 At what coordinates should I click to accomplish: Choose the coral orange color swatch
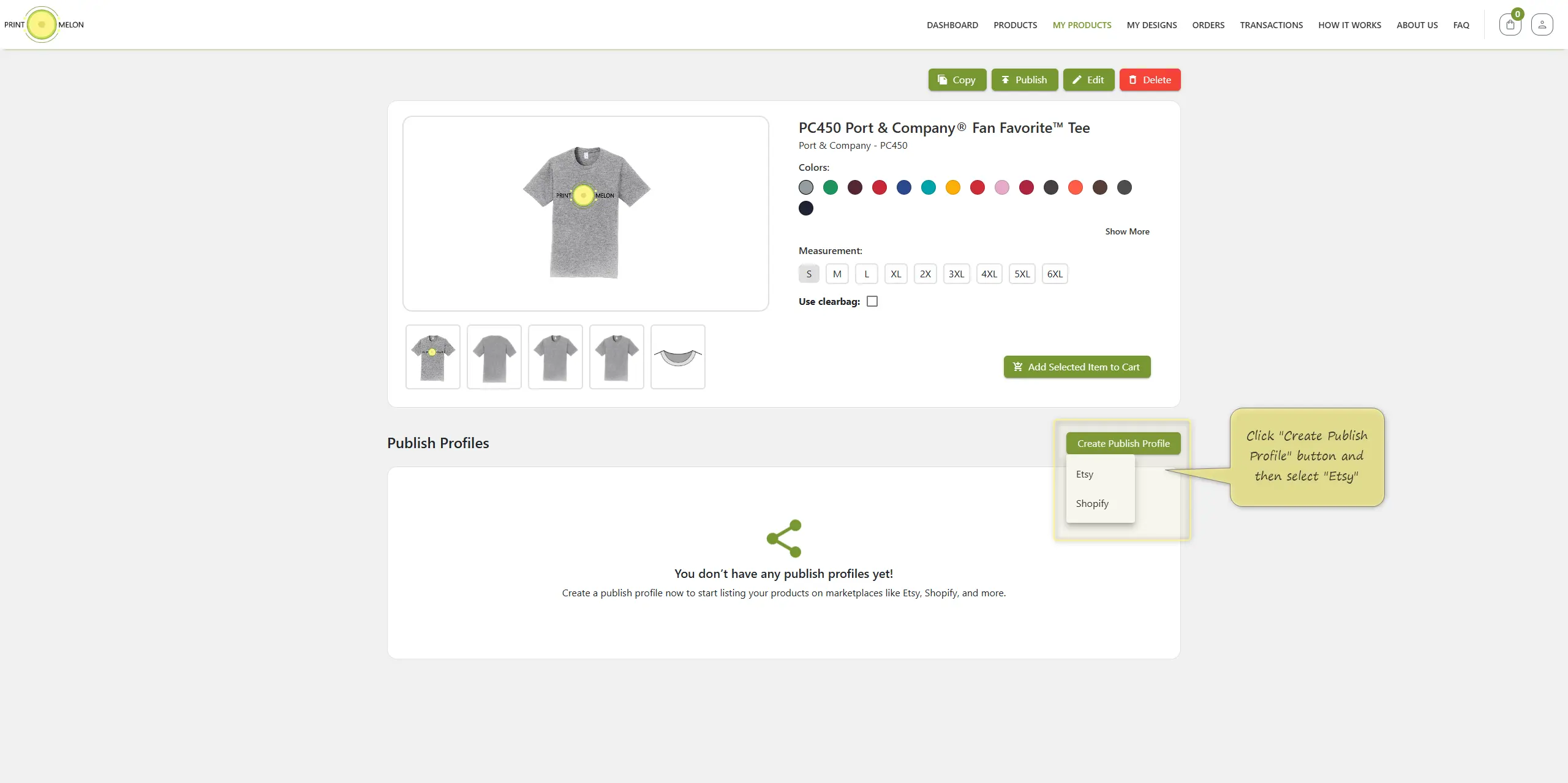[1075, 187]
